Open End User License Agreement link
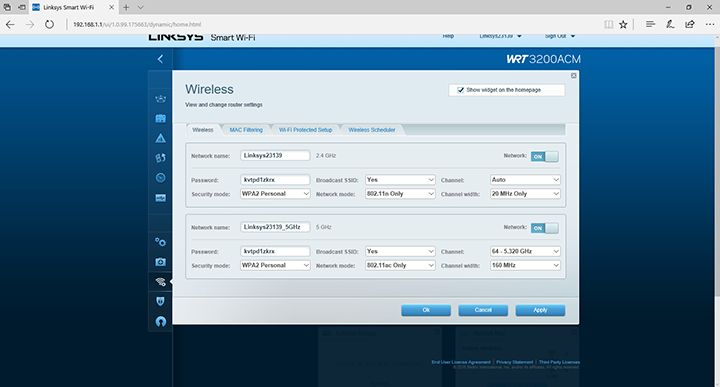 pos(461,362)
